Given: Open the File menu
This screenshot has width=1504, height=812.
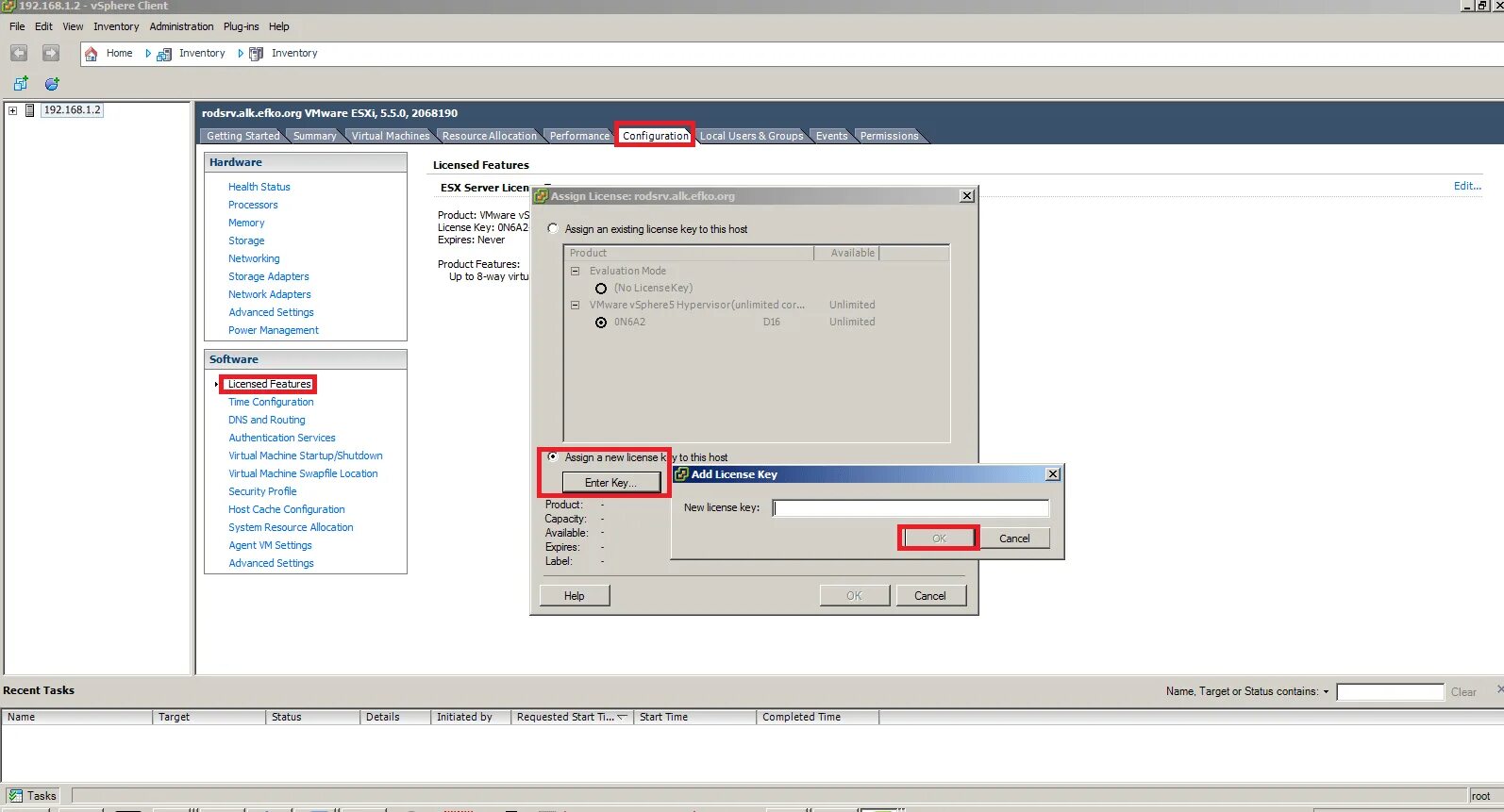Looking at the screenshot, I should 17,26.
